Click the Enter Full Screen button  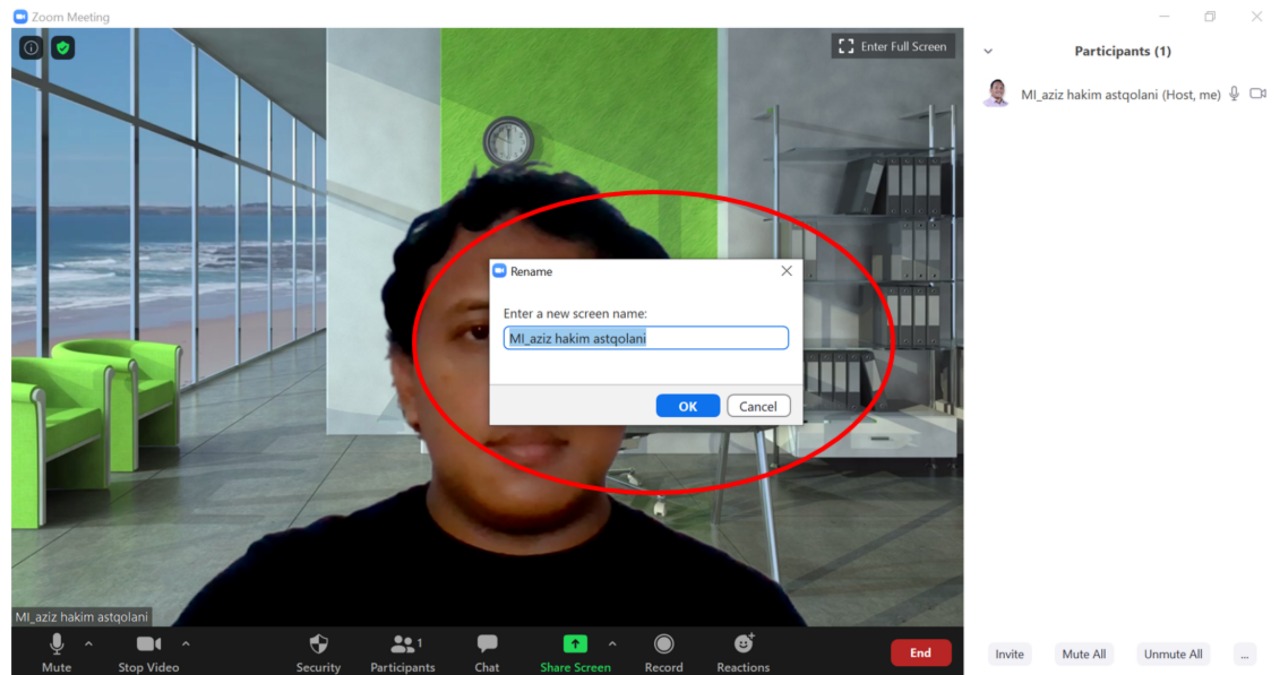tap(893, 46)
